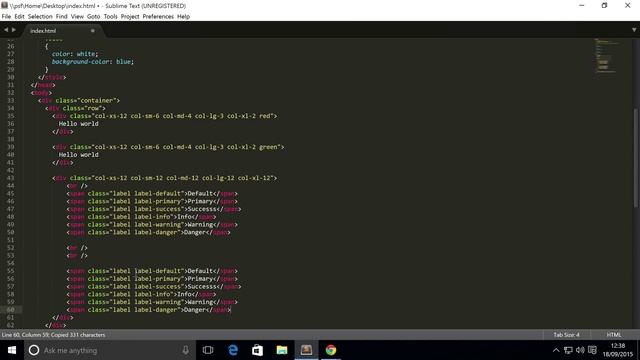Open the Windows Store from the taskbar
Image resolution: width=640 pixels, height=360 pixels.
[x=257, y=350]
